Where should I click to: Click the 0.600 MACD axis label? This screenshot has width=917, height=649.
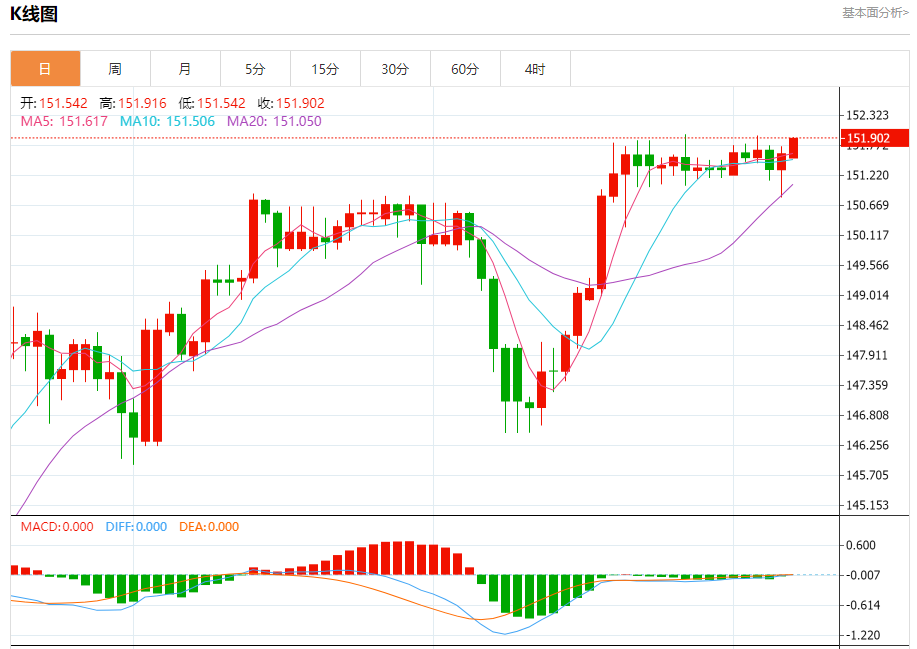(861, 546)
